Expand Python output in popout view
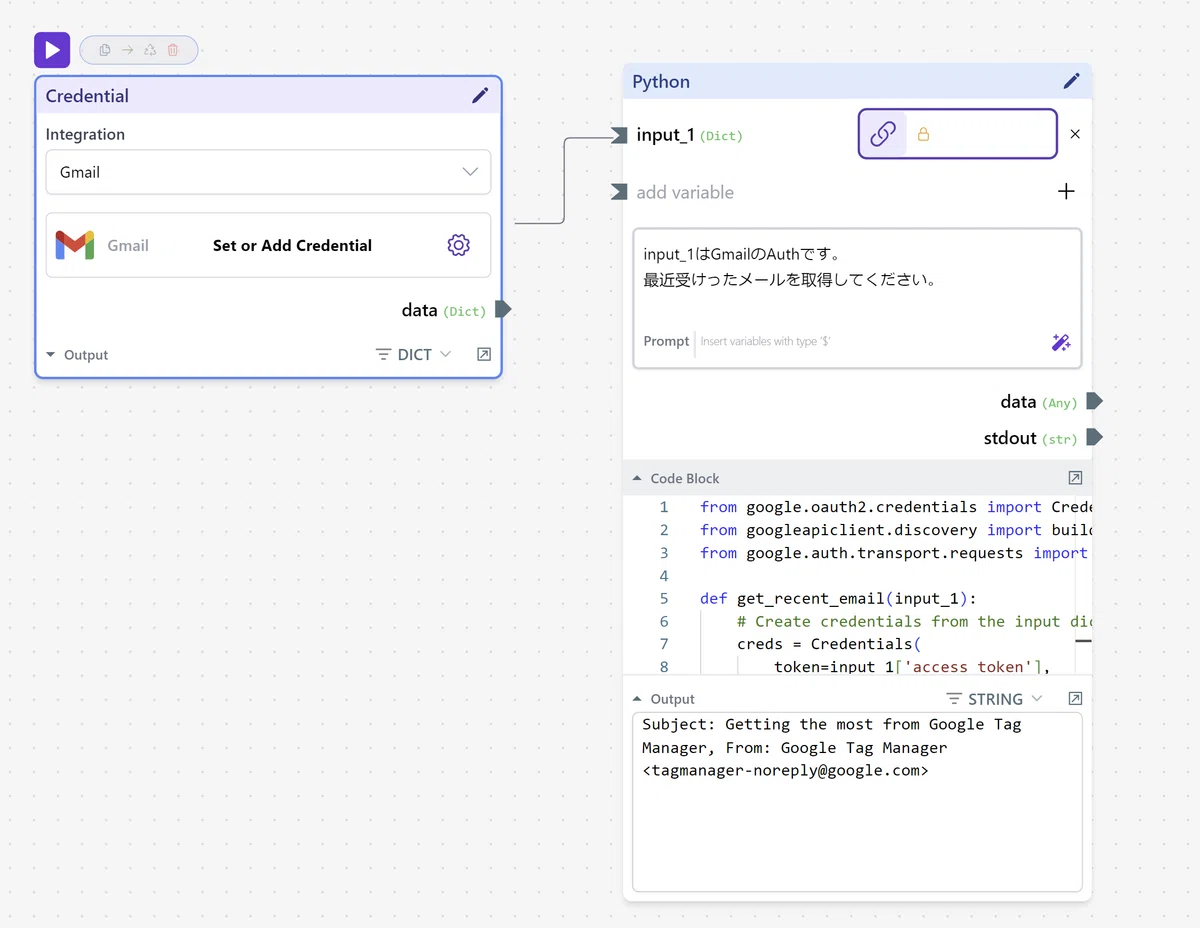 pyautogui.click(x=1075, y=698)
